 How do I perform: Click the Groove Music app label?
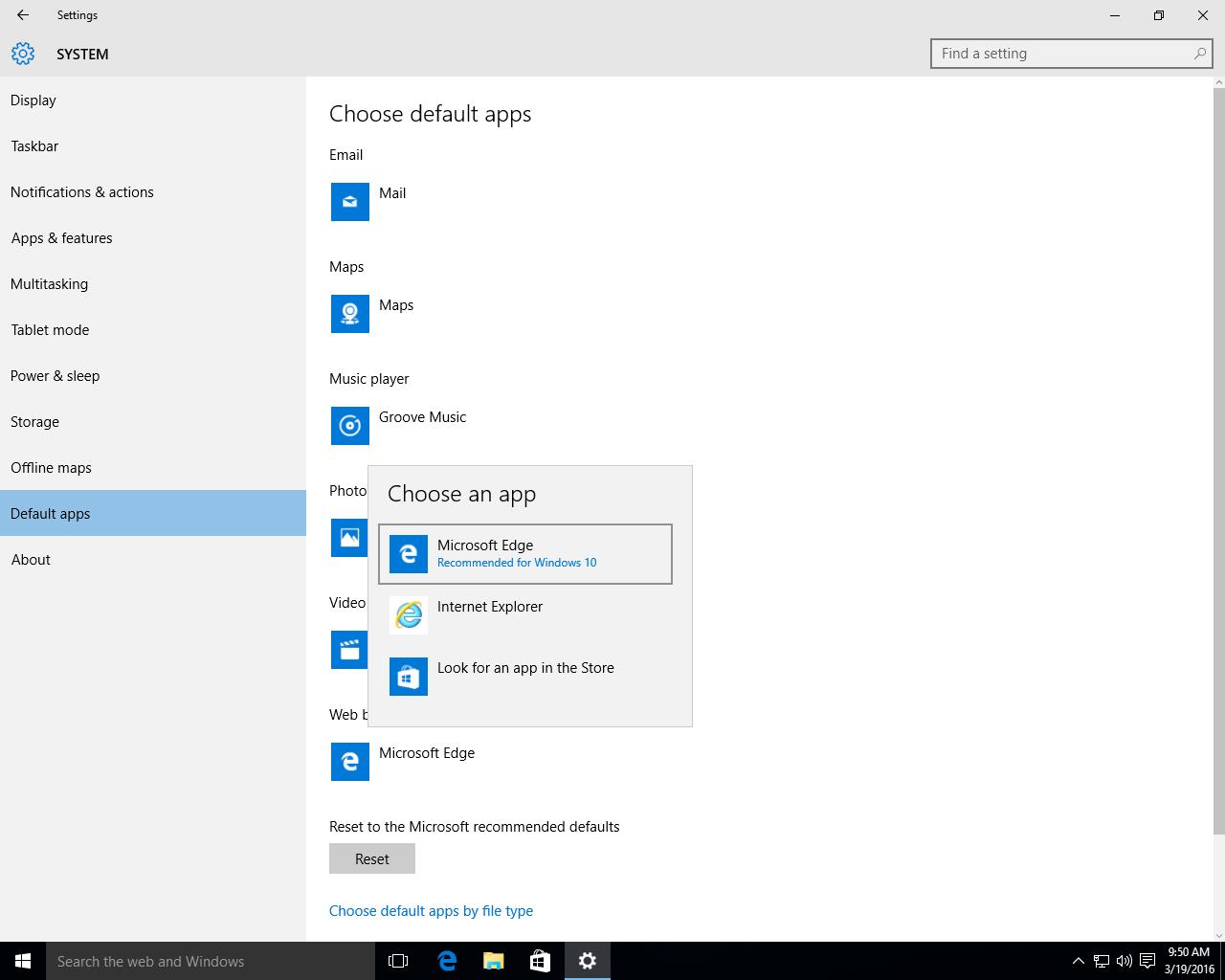pos(422,417)
